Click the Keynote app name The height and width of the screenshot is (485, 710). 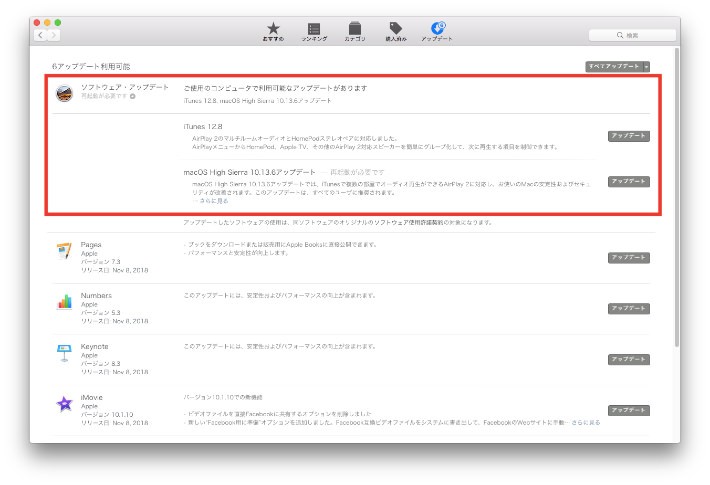click(x=94, y=346)
